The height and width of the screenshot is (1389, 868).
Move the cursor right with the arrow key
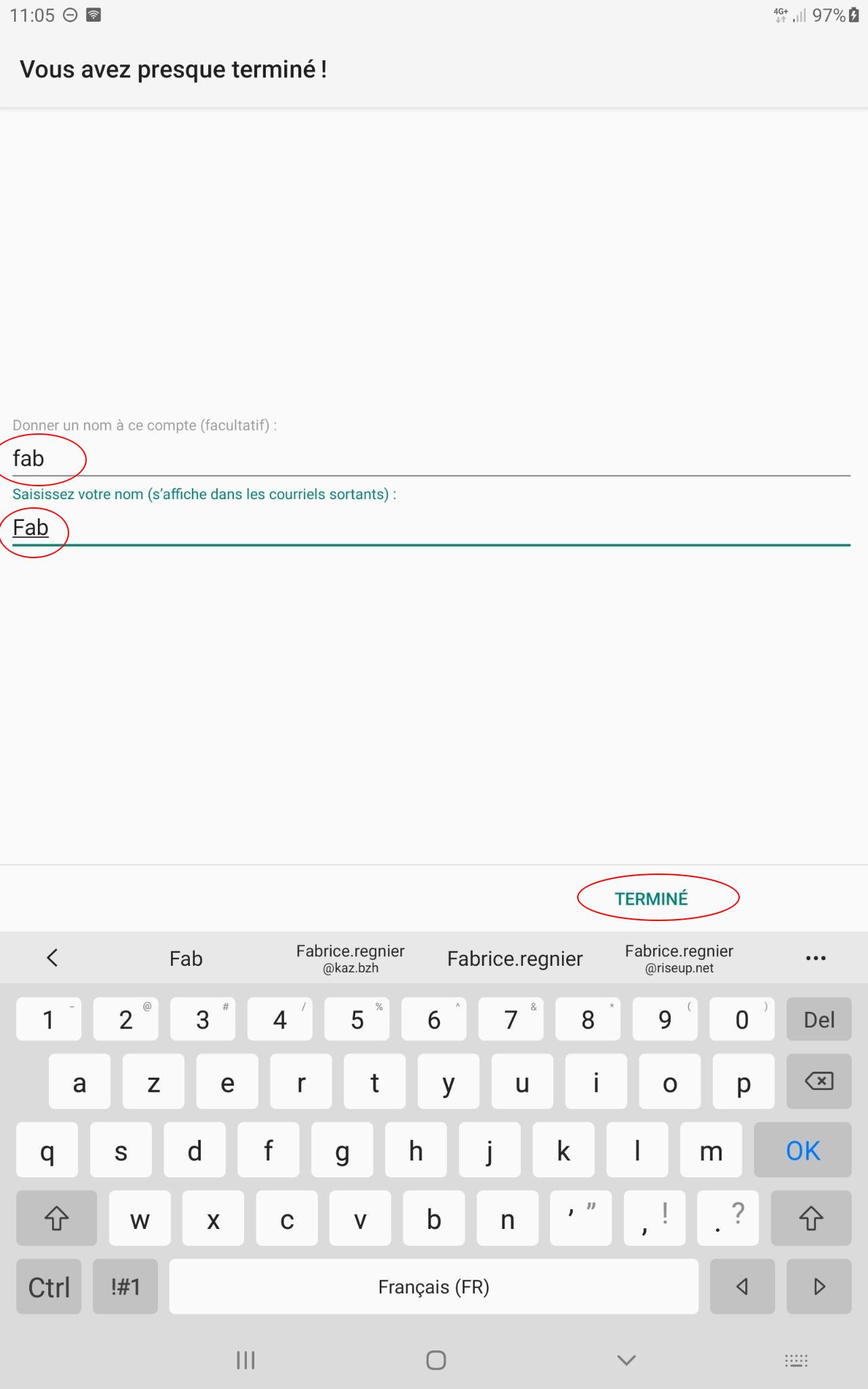point(818,1287)
